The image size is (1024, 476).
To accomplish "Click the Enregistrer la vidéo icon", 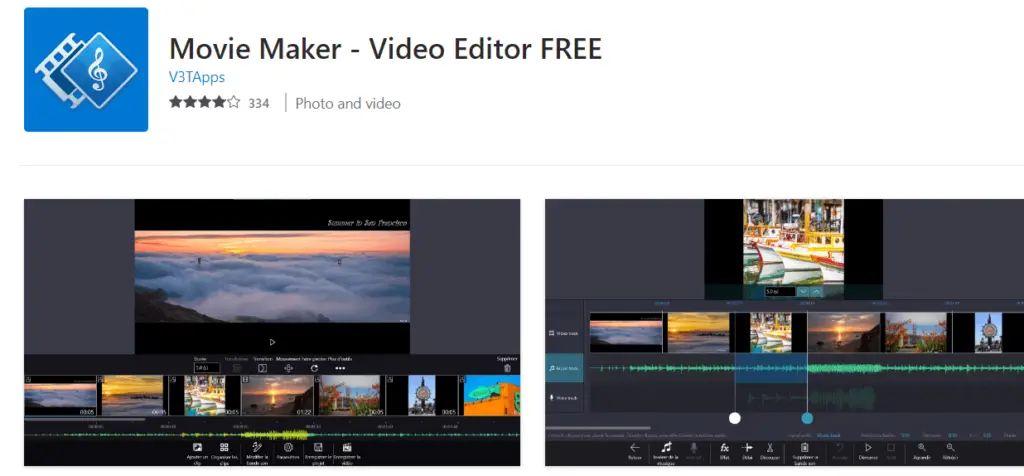I will pyautogui.click(x=347, y=448).
